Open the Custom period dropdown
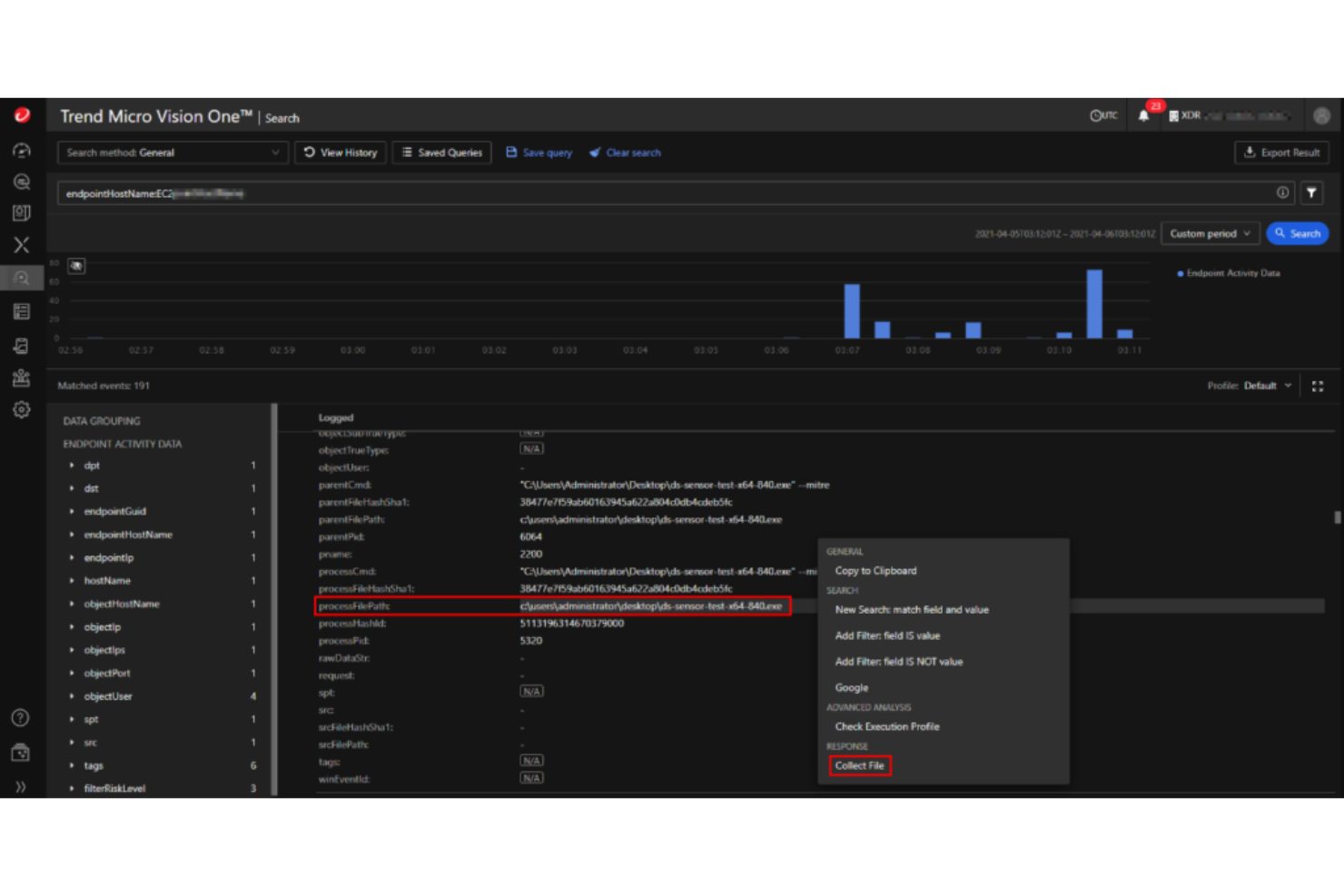This screenshot has width=1344, height=896. pos(1210,233)
